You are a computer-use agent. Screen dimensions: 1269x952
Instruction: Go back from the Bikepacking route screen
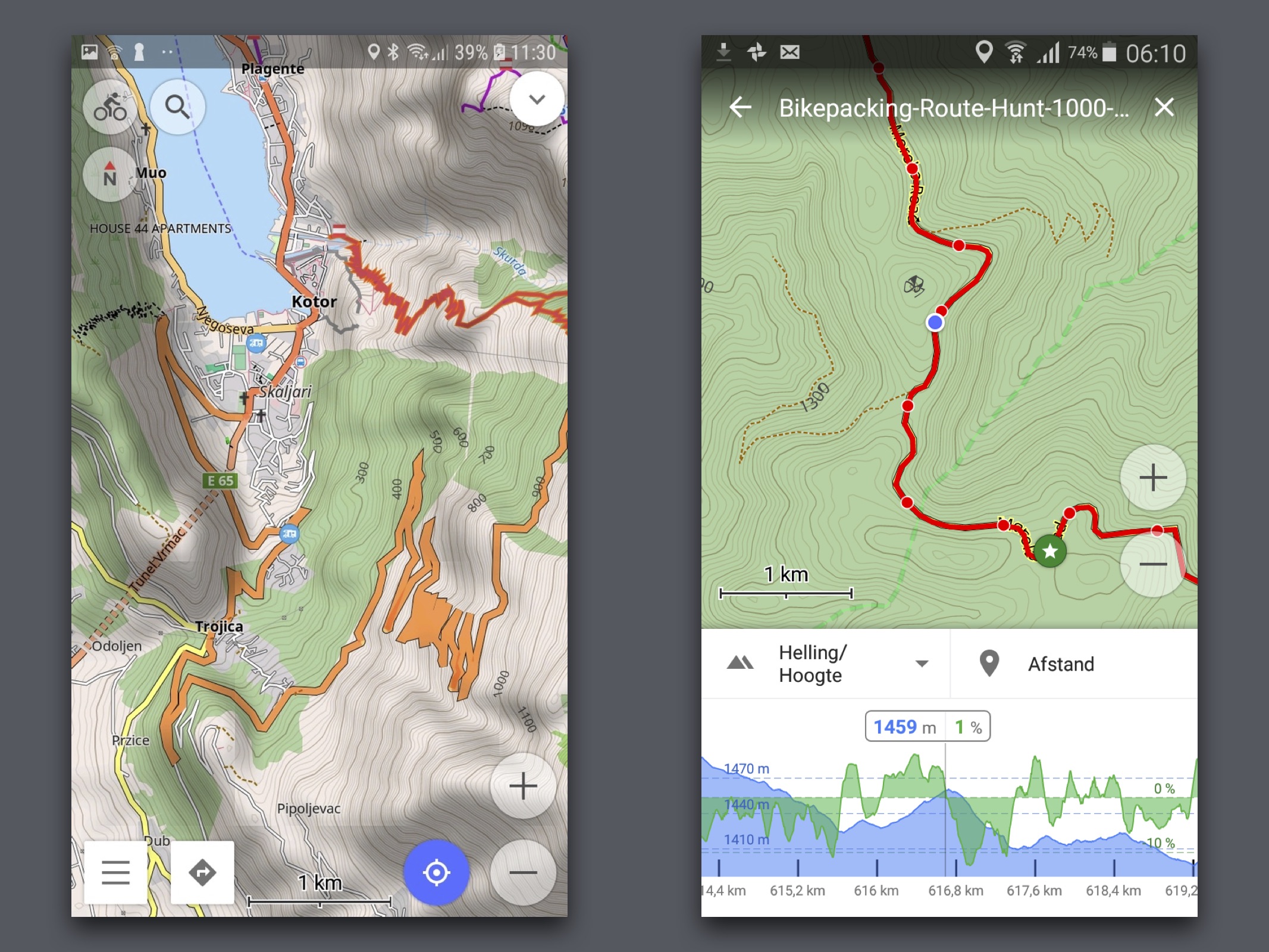[741, 107]
